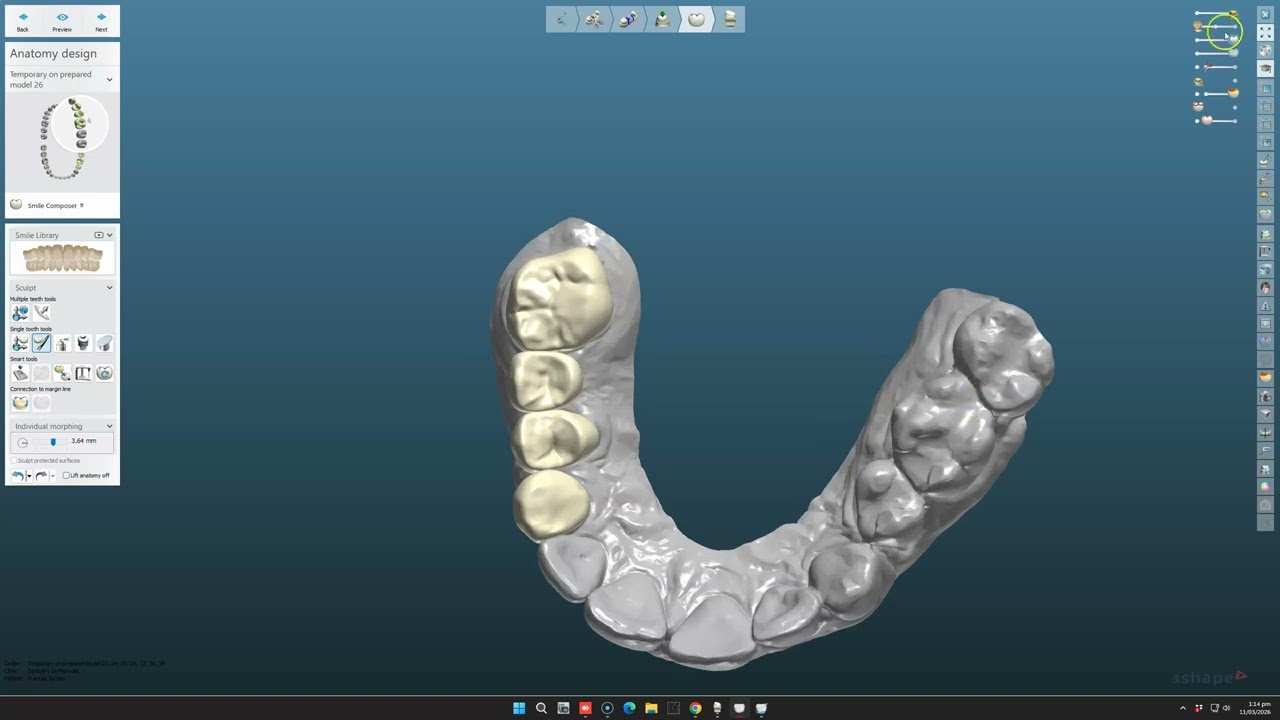Select the fifth Single tooth tools icon

point(104,343)
